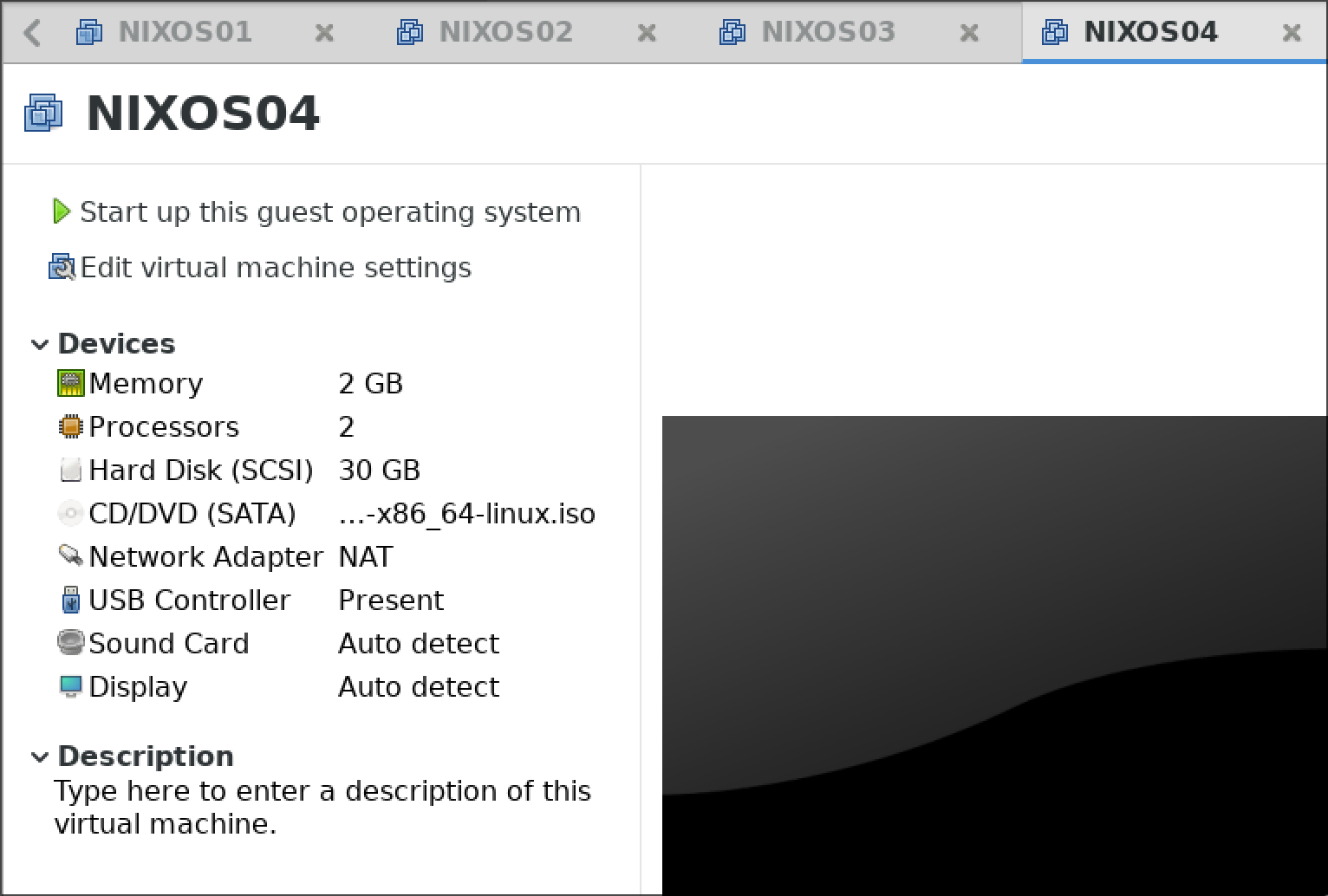This screenshot has width=1328, height=896.
Task: Open the Processors device entry
Action: [x=164, y=426]
